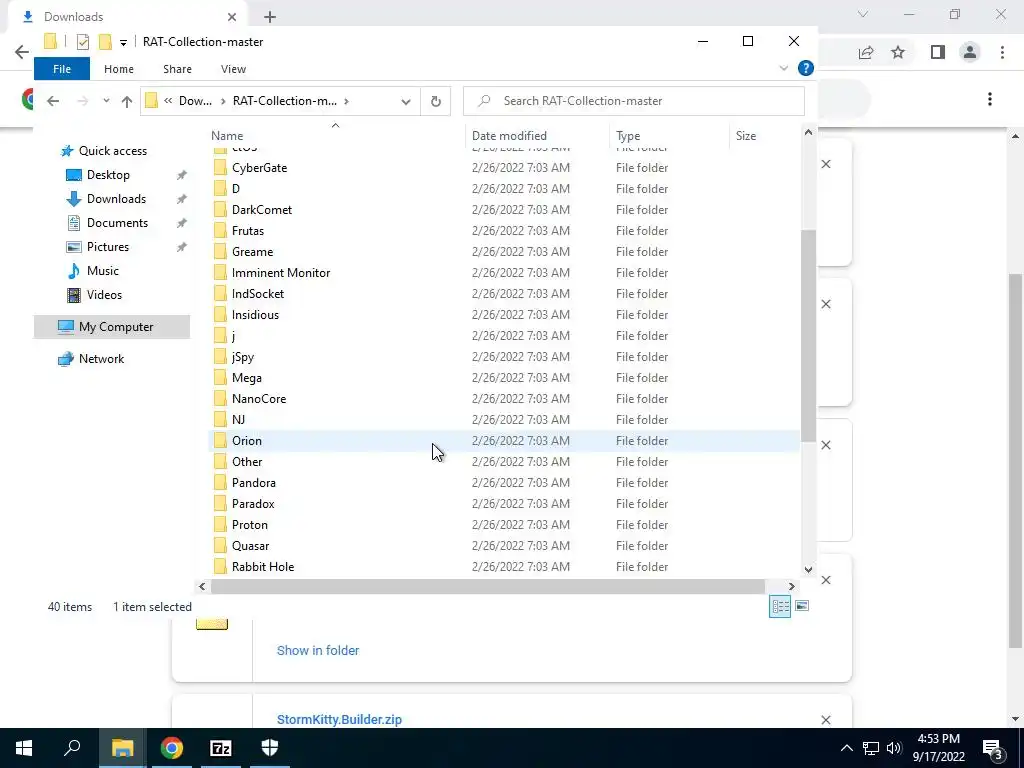The width and height of the screenshot is (1024, 768).
Task: Select the Frutas folder
Action: tap(248, 231)
